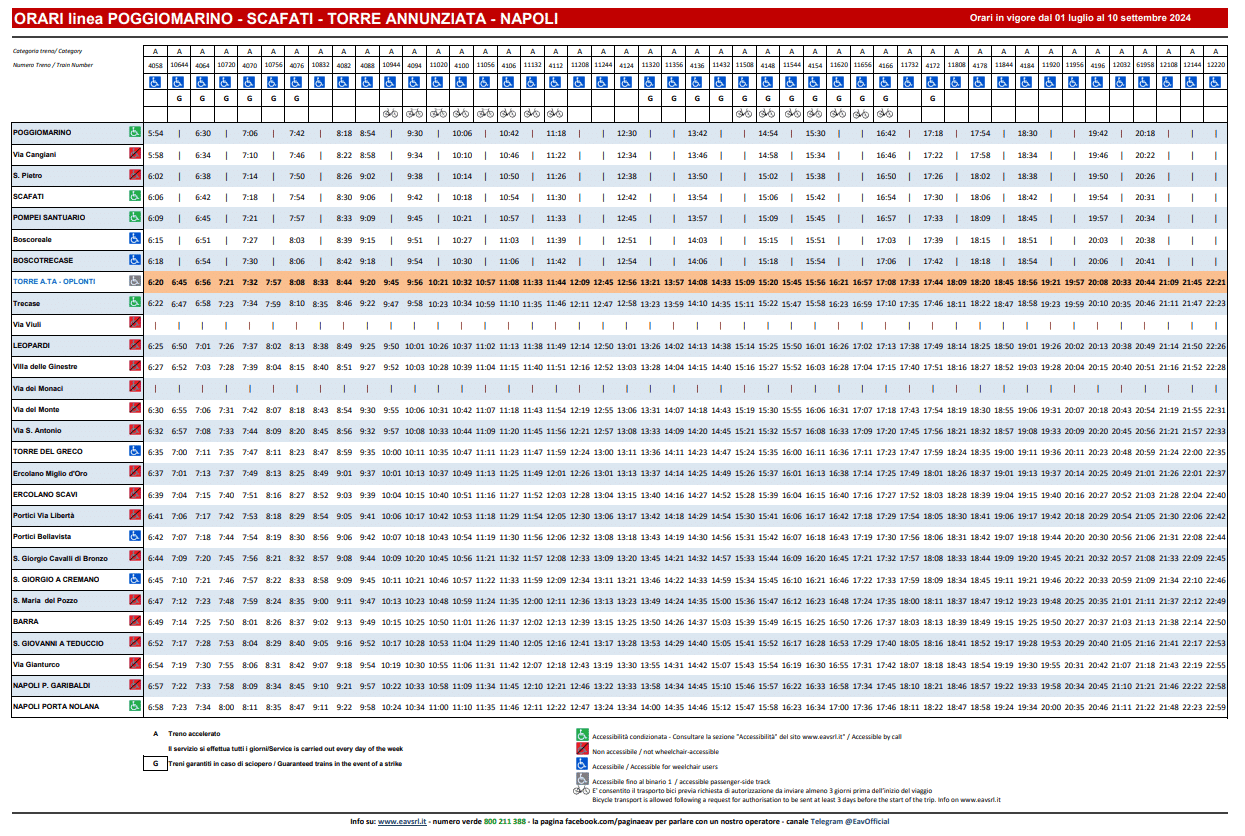This screenshot has width=1245, height=836.
Task: Click the Villa delle Ginestre station name
Action: pyautogui.click(x=44, y=367)
